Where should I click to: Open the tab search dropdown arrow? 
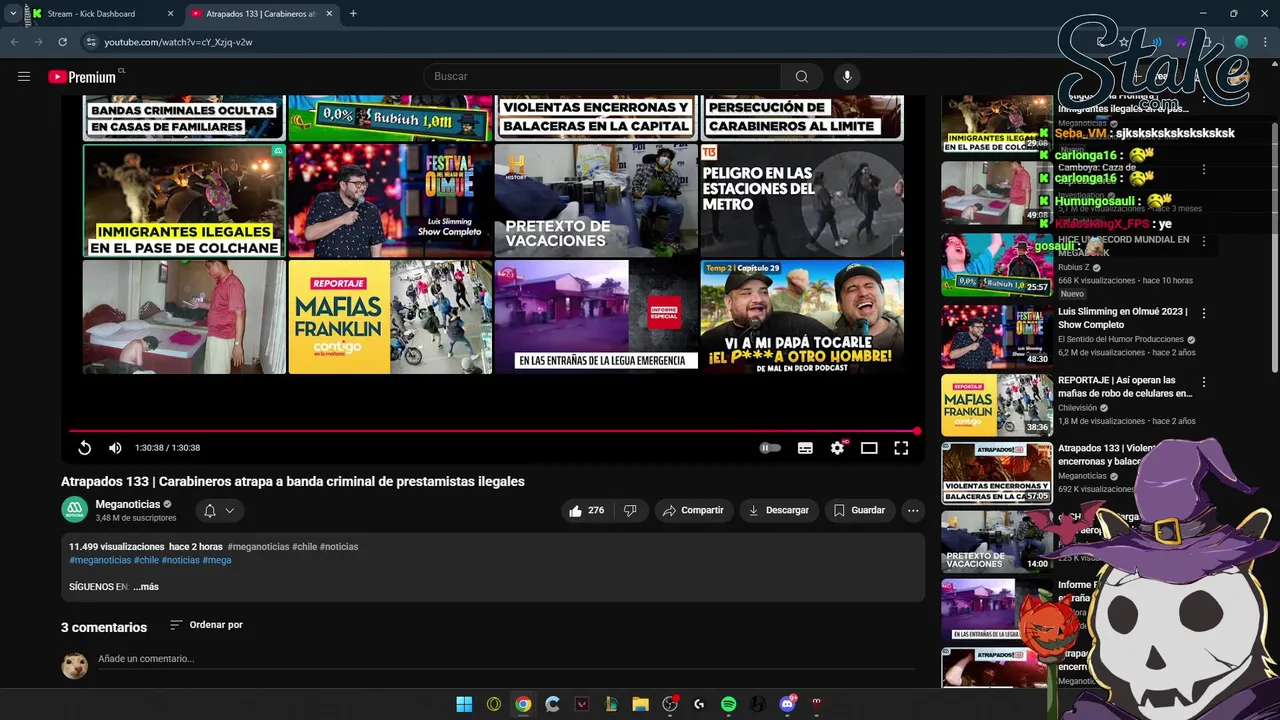coord(12,14)
